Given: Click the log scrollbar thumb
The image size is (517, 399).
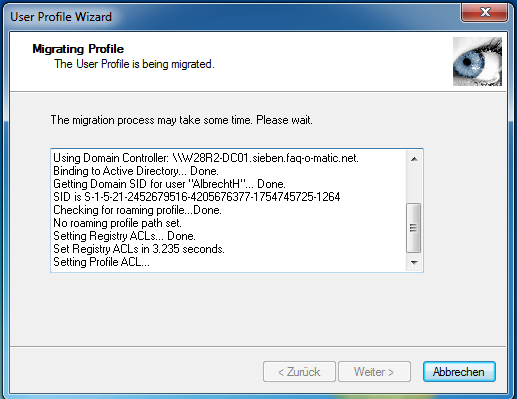Looking at the screenshot, I should pos(414,228).
